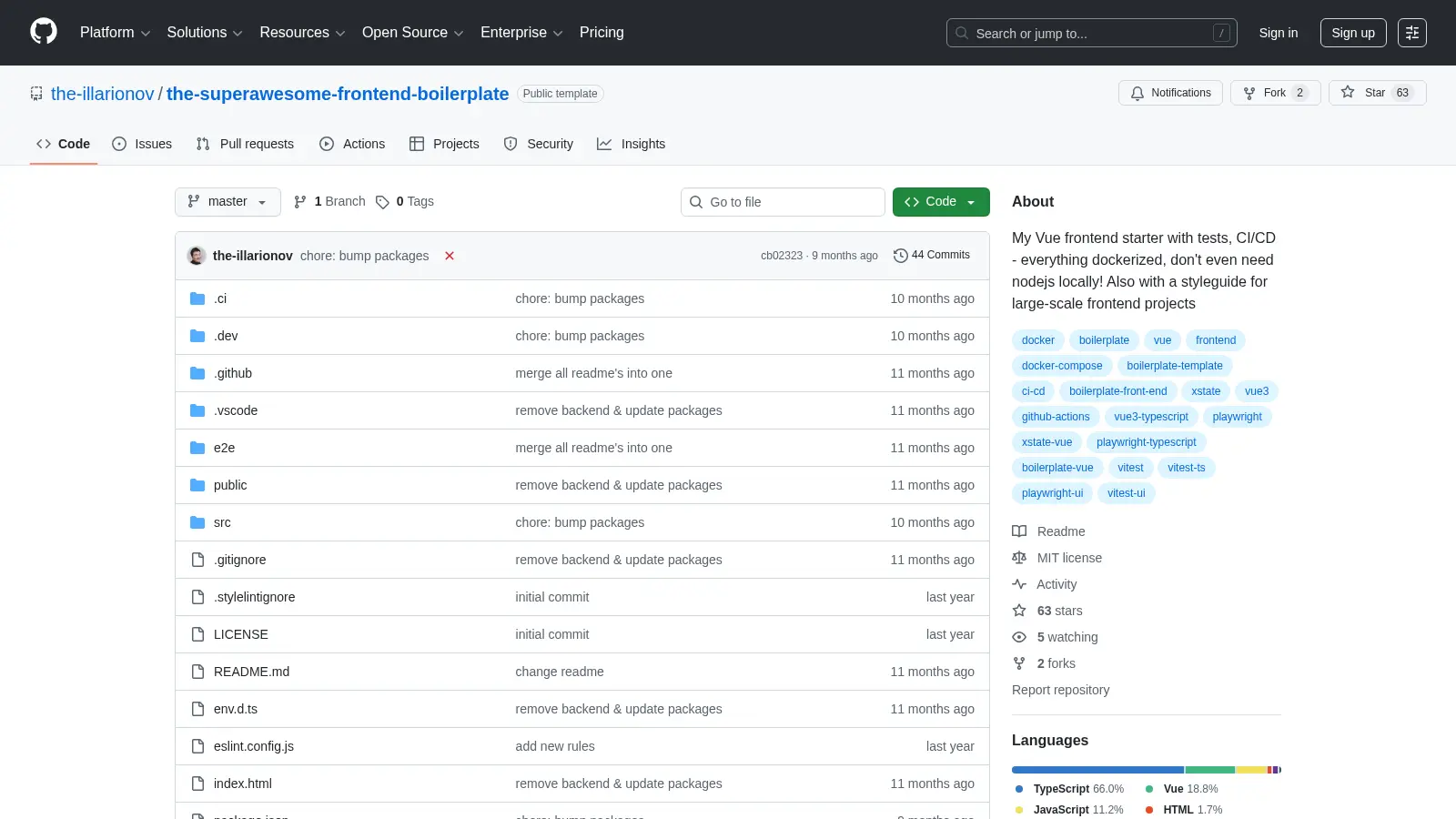Click the Vue green language bar segment
This screenshot has width=1456, height=819.
tap(1210, 770)
